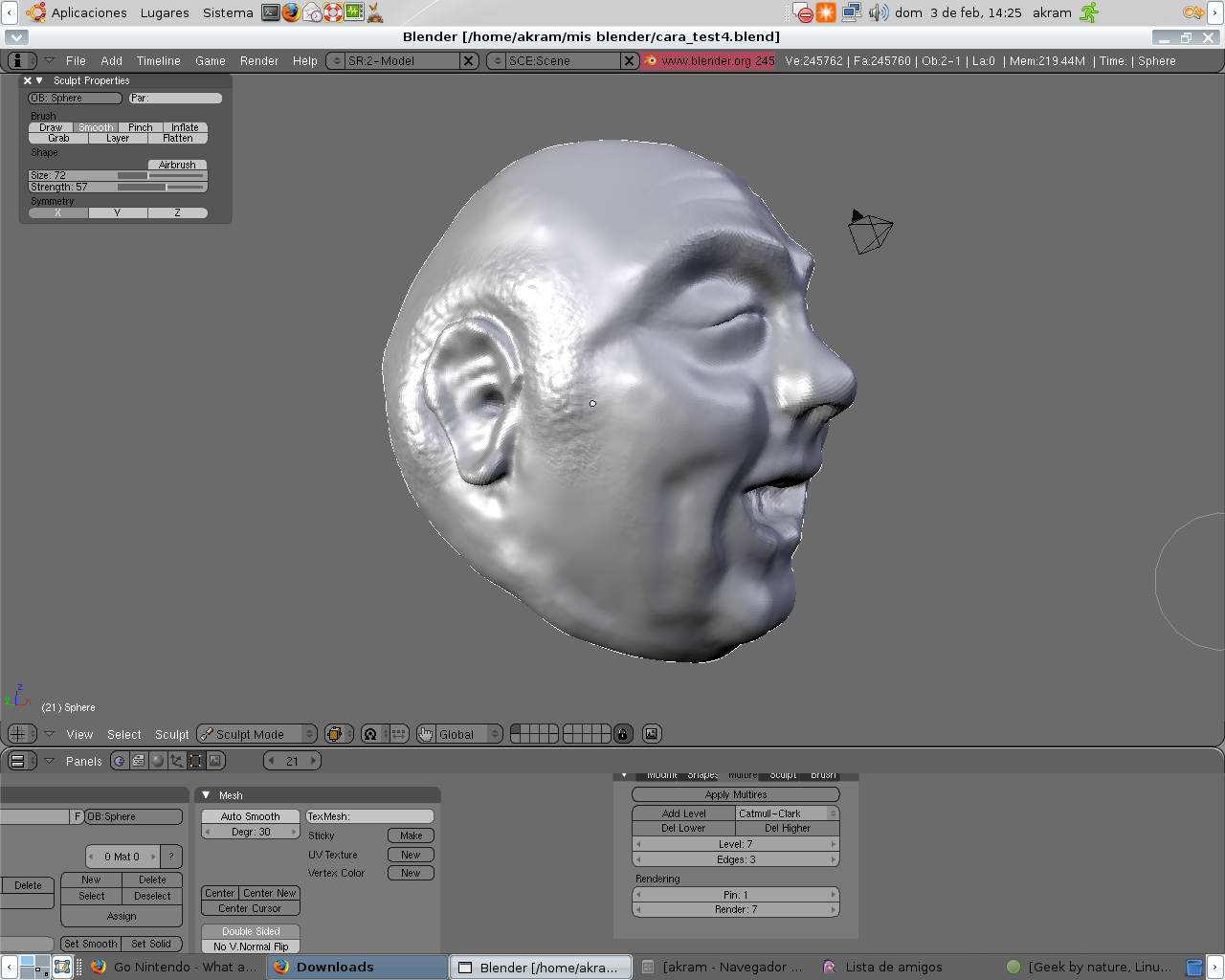Open the 3D View window type selector

pyautogui.click(x=21, y=734)
